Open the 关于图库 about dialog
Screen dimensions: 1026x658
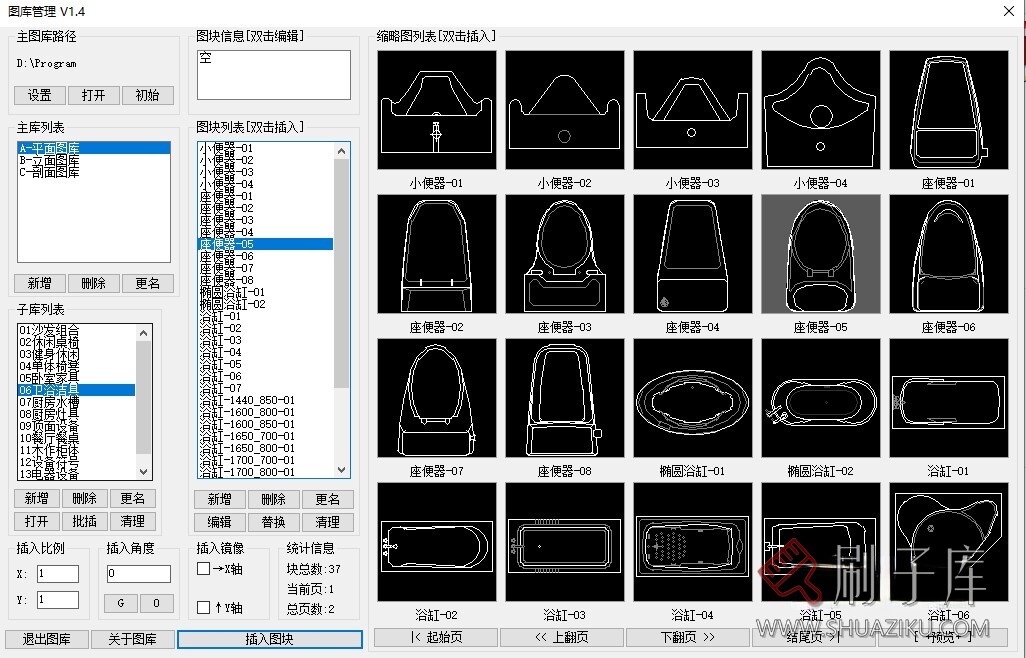pyautogui.click(x=132, y=638)
